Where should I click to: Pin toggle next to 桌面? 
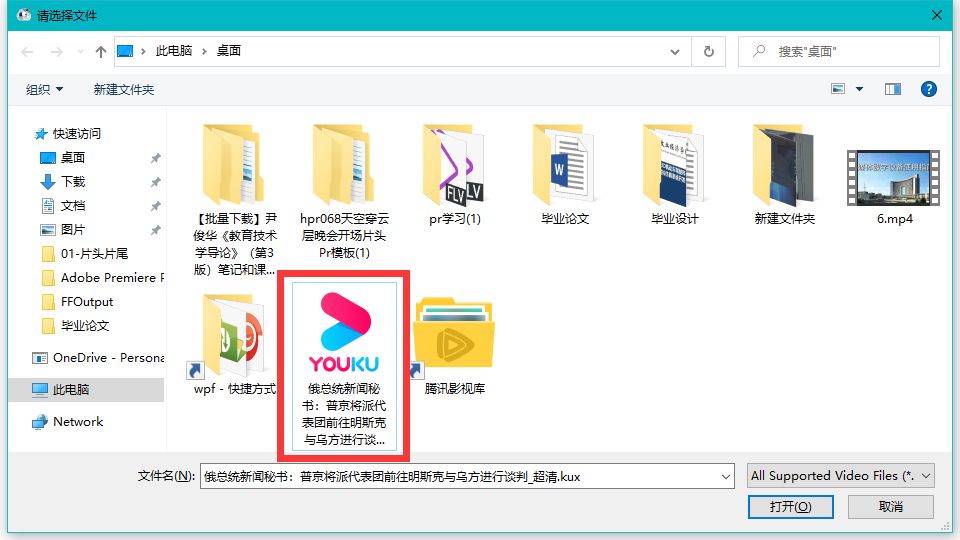[x=156, y=158]
